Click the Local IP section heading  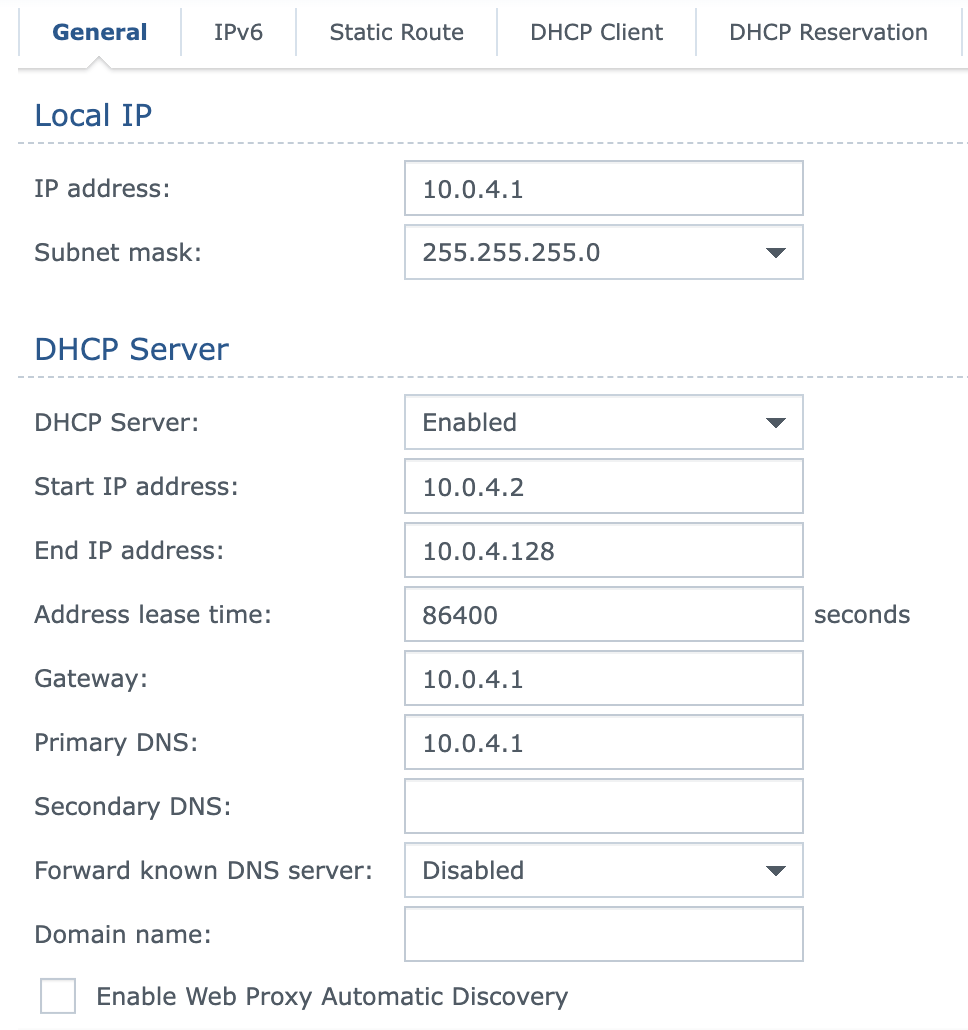point(93,115)
